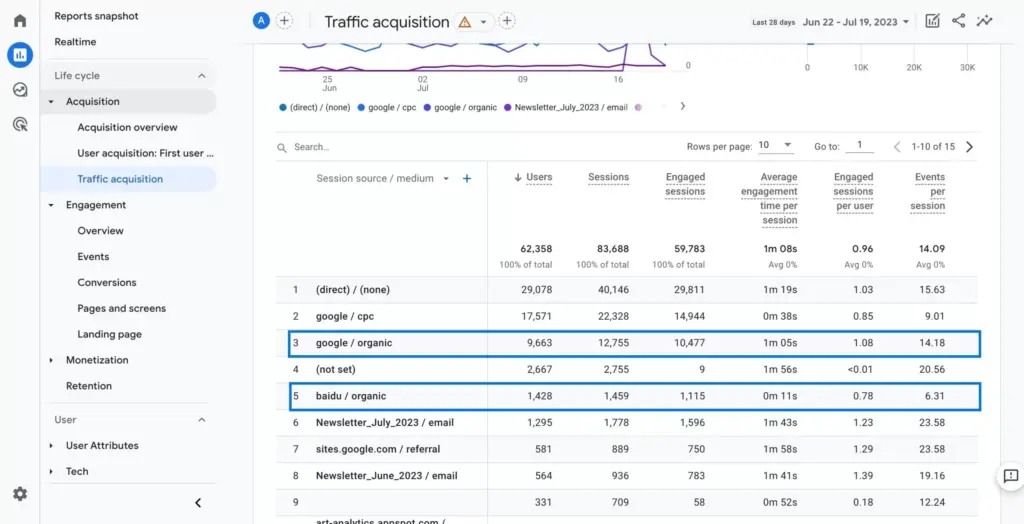Open the Engagement Overview report

[x=101, y=231]
